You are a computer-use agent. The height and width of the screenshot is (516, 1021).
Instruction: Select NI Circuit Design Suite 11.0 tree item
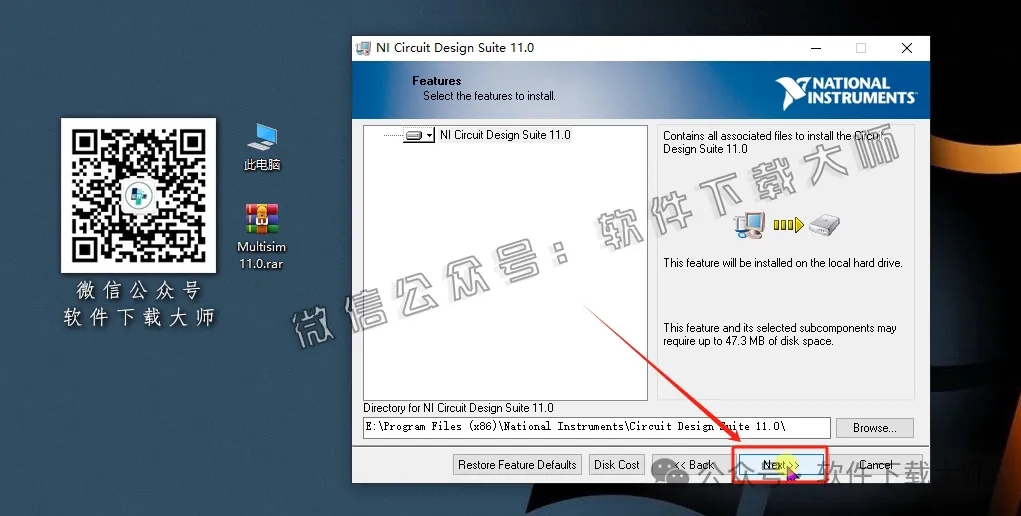tap(505, 135)
